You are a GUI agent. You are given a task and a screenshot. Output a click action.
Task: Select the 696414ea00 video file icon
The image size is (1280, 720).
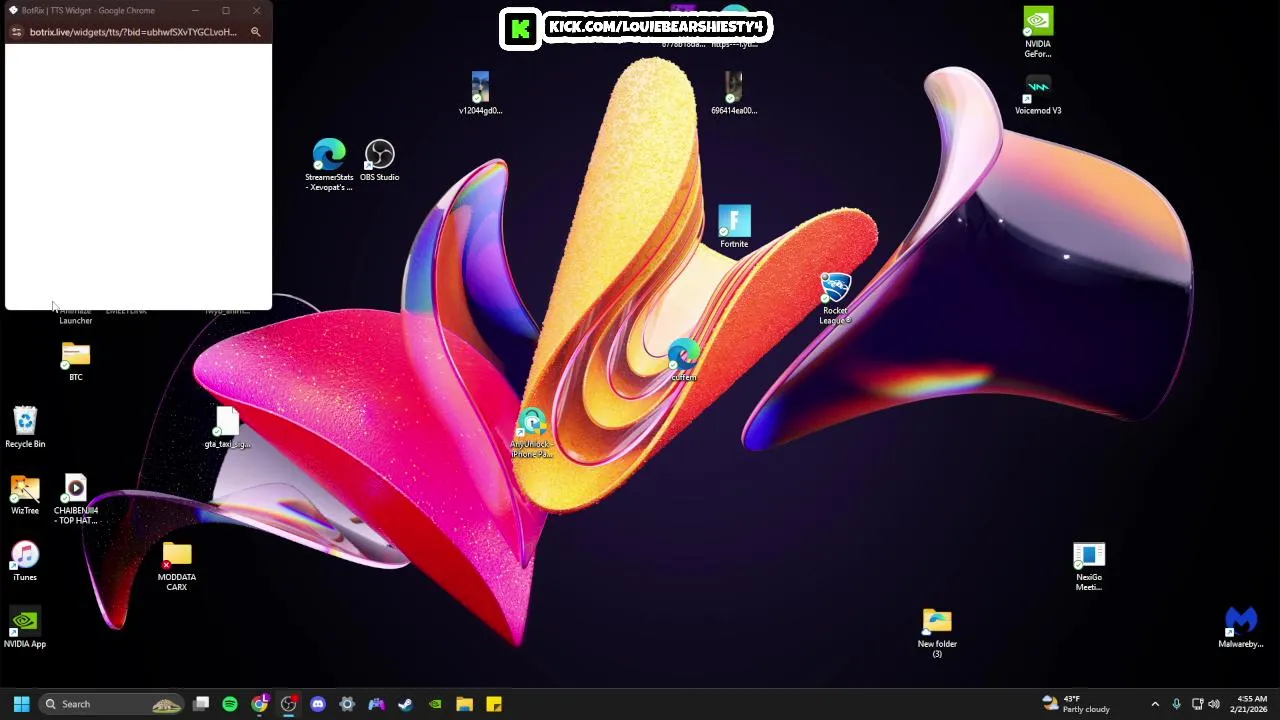[x=734, y=94]
